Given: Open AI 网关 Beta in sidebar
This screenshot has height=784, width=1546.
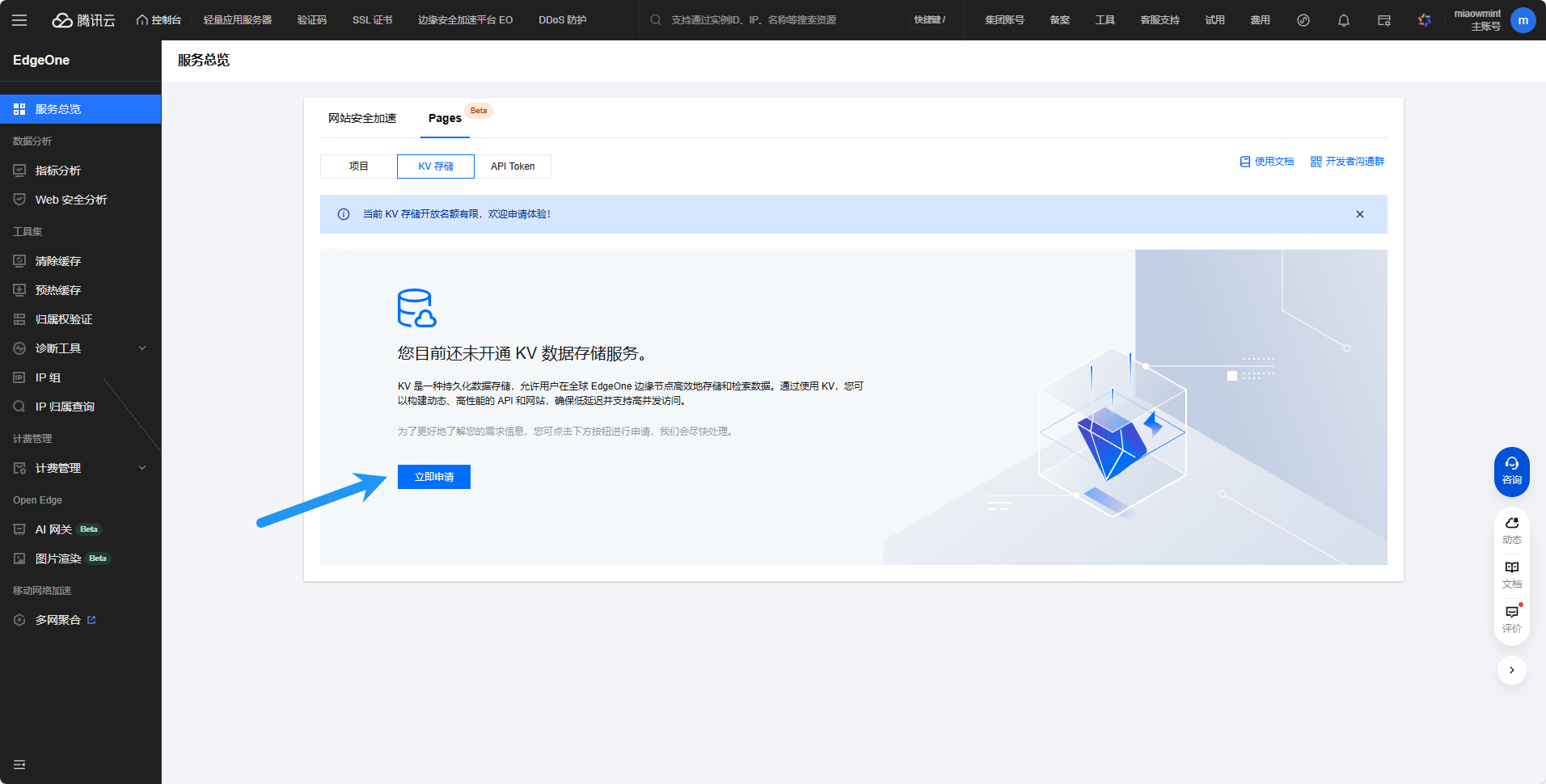Looking at the screenshot, I should coord(54,529).
